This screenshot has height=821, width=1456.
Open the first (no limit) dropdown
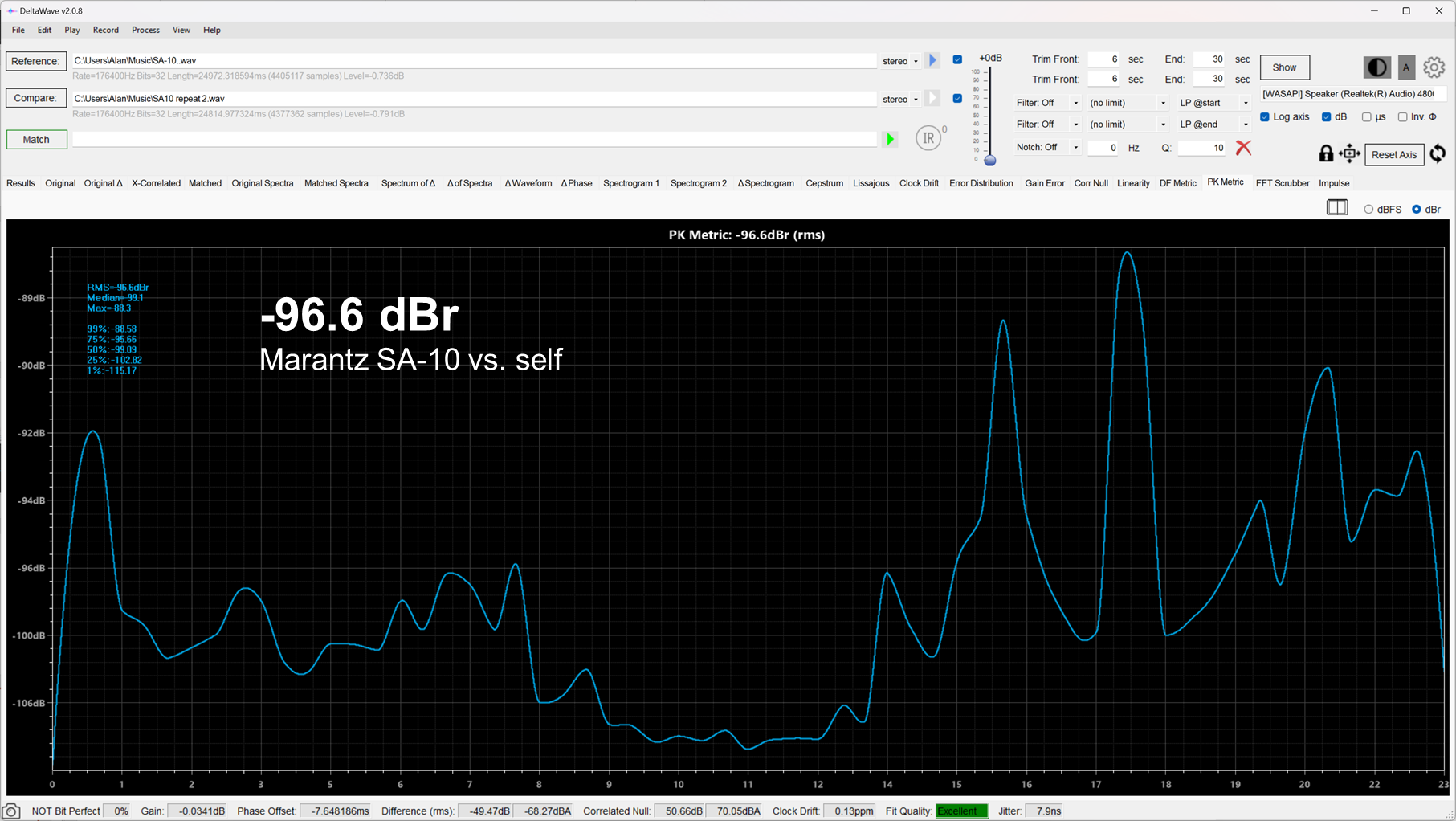tap(1128, 103)
